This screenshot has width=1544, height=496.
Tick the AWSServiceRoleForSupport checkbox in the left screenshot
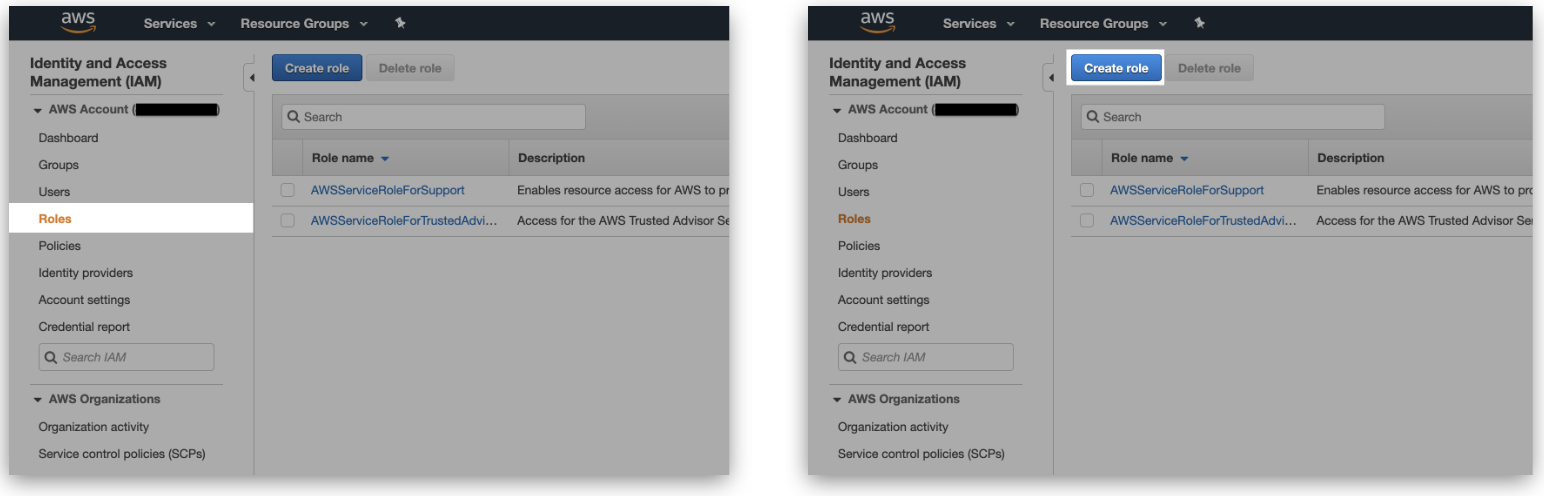[x=288, y=190]
